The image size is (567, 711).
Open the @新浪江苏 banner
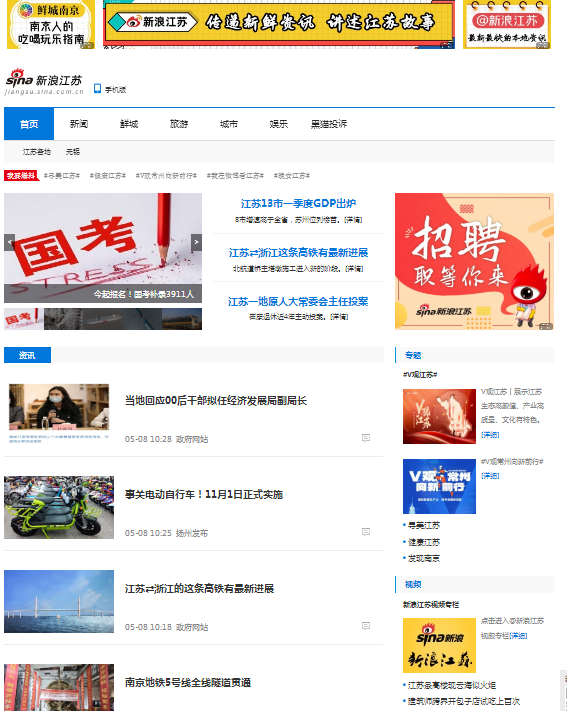coord(507,24)
